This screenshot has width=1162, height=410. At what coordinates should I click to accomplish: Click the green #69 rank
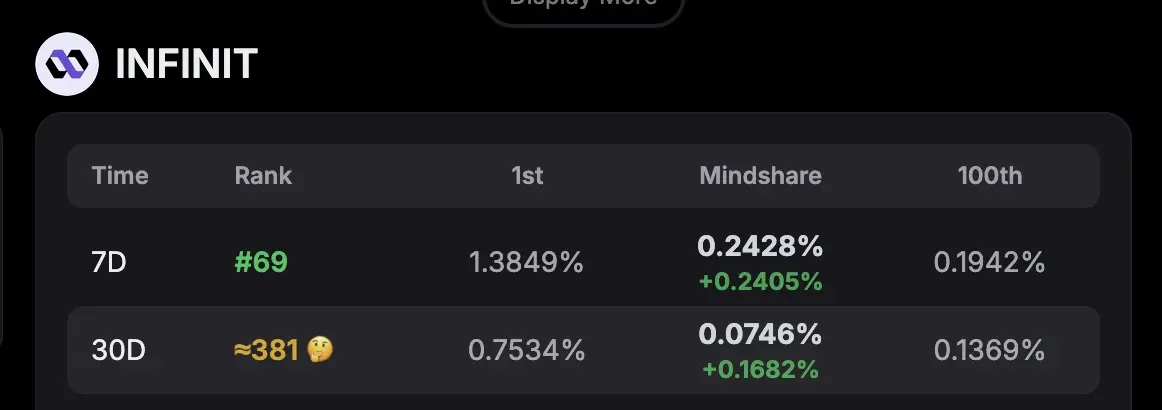[261, 262]
